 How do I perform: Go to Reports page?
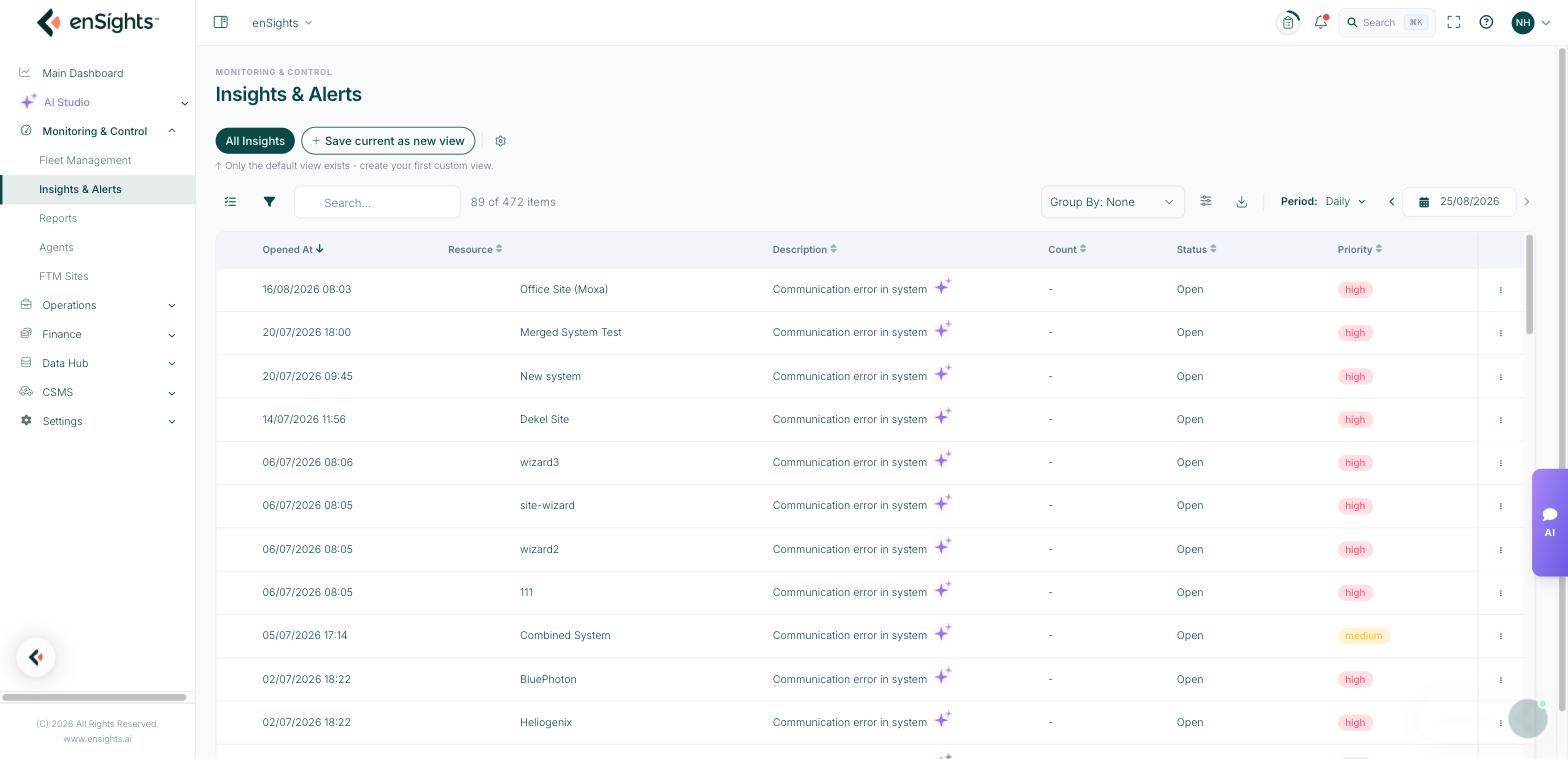pyautogui.click(x=58, y=218)
